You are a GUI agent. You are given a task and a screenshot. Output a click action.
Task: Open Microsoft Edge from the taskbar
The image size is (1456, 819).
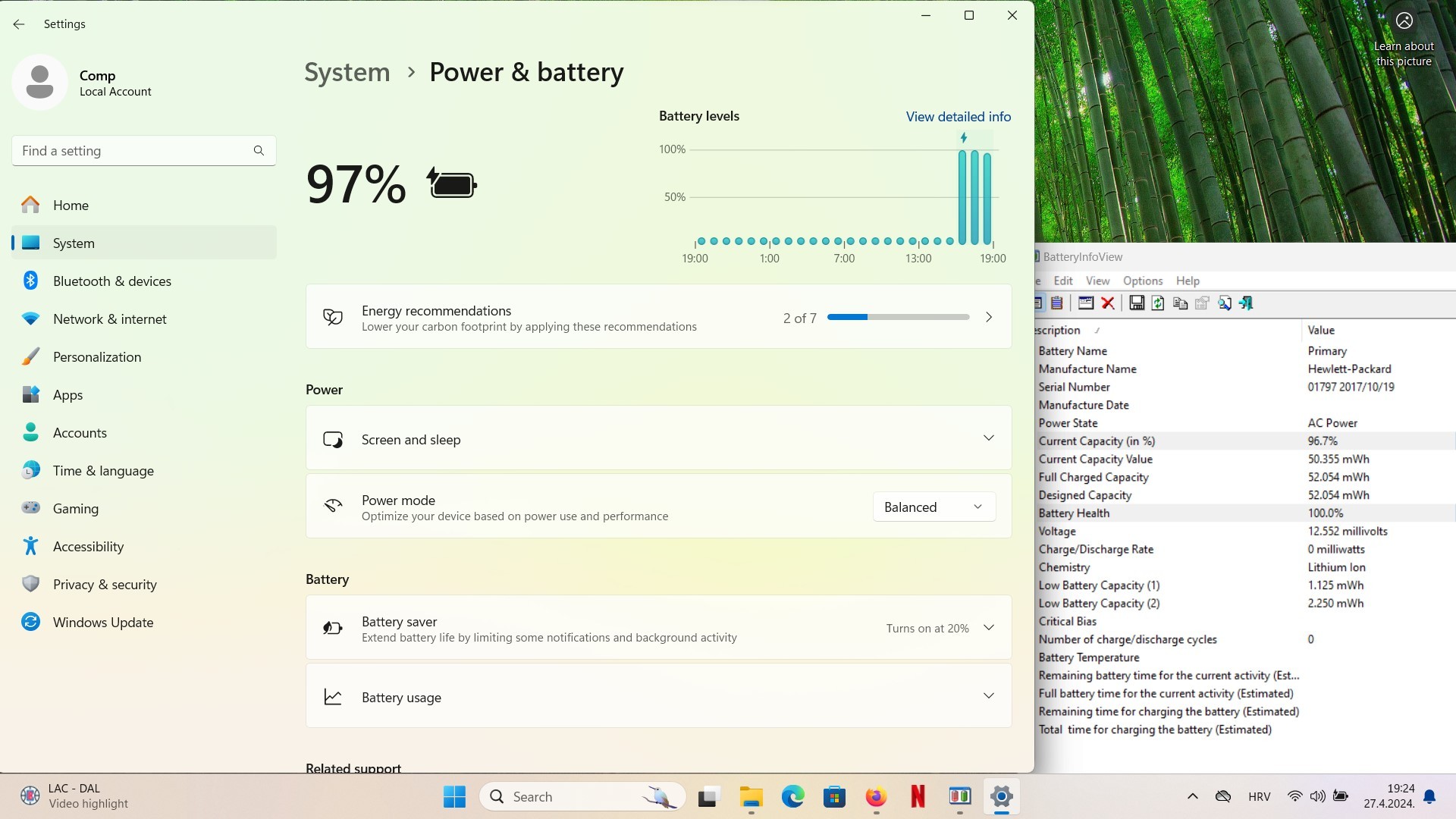tap(792, 796)
